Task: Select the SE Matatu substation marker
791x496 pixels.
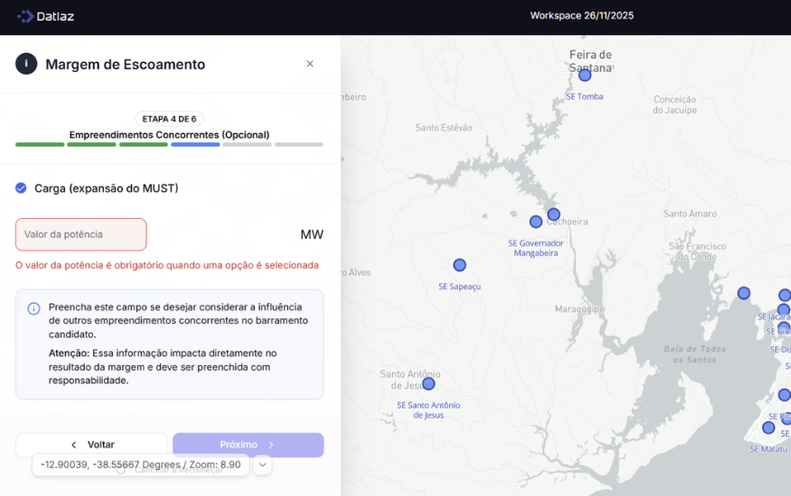Action: 768,428
